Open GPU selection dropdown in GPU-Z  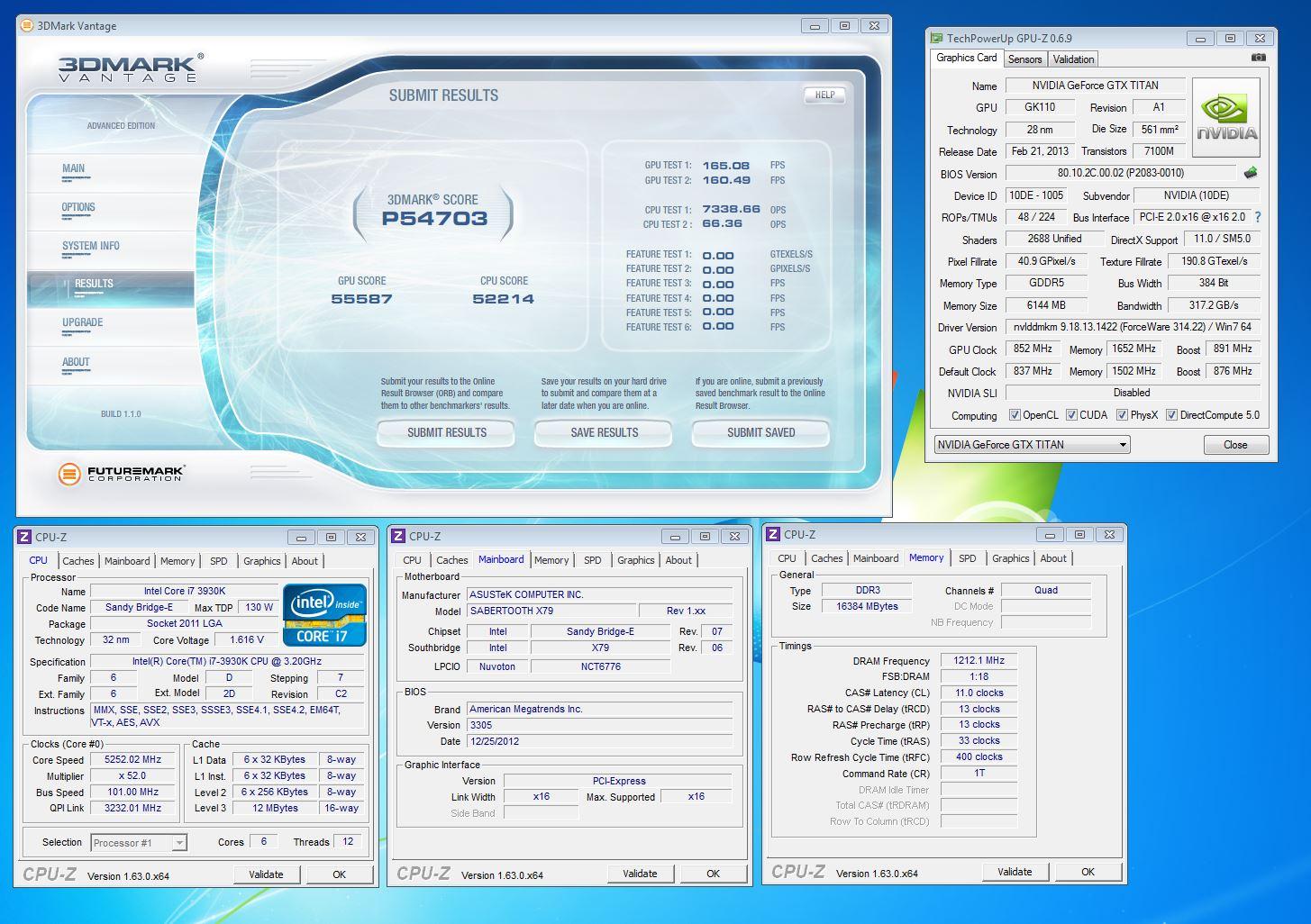[x=1032, y=445]
